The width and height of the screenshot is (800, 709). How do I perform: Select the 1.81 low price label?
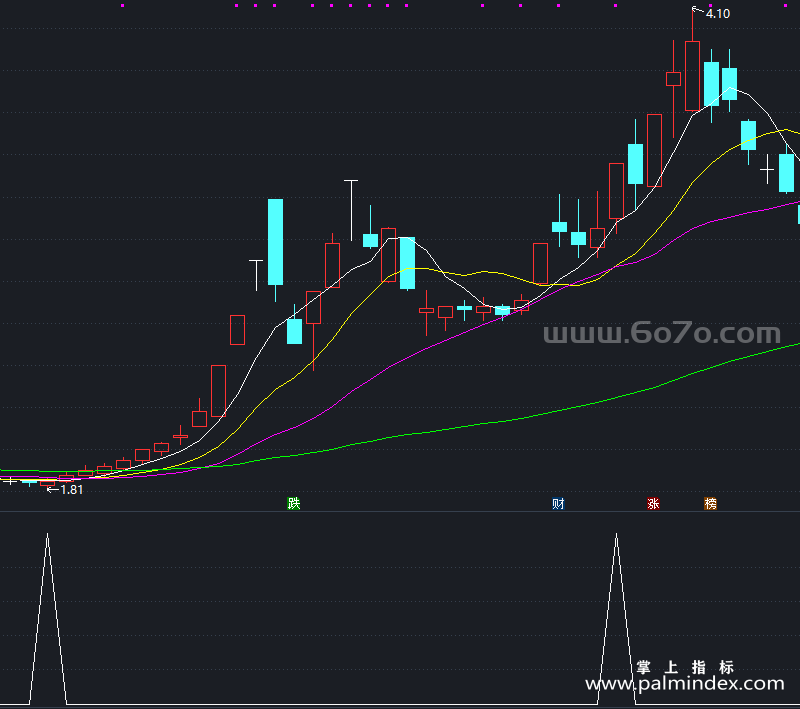71,490
